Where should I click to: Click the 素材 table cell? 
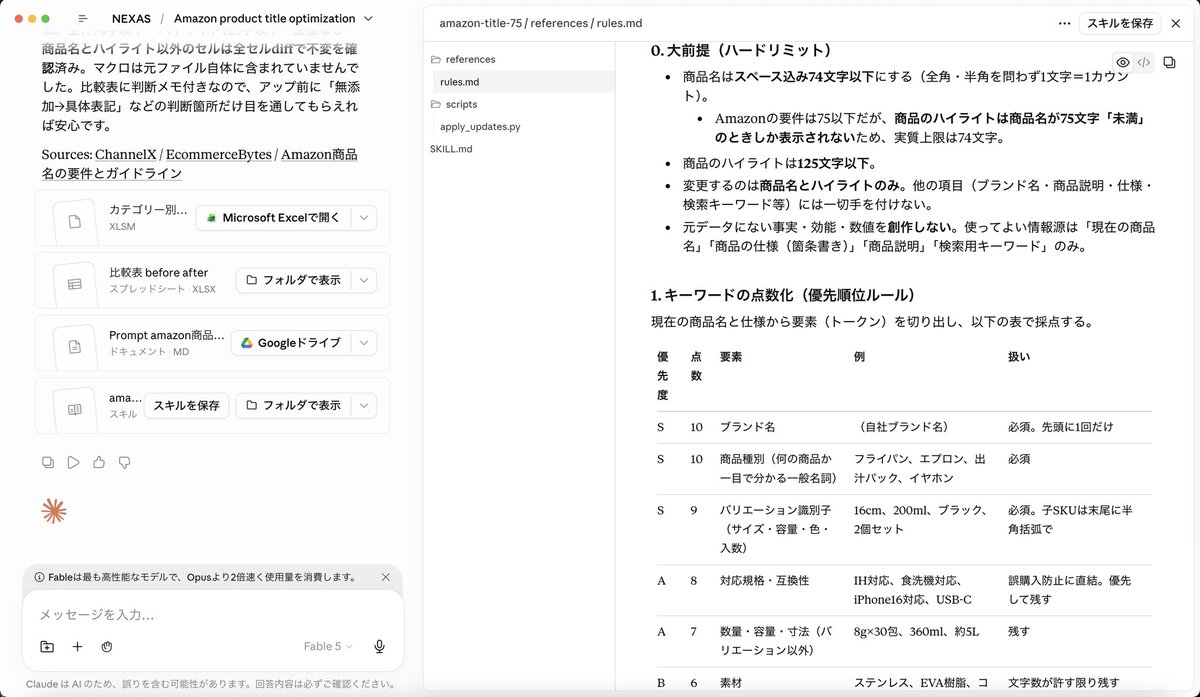(732, 682)
